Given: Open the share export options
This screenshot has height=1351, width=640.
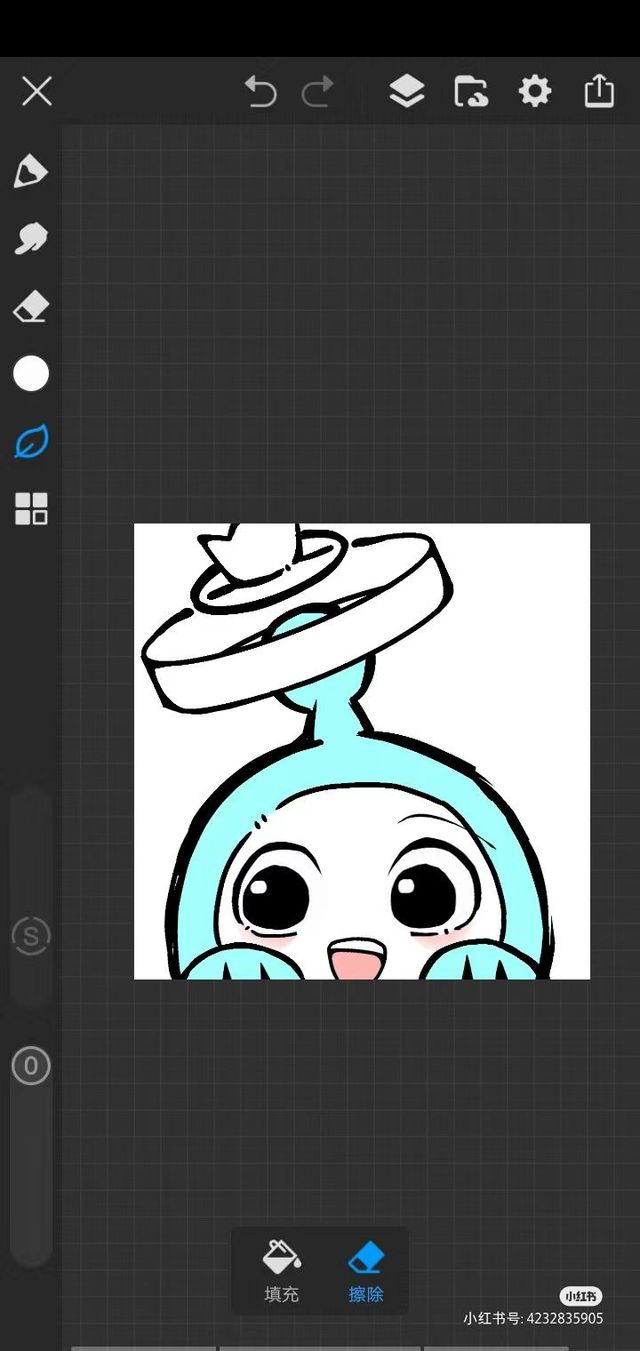Looking at the screenshot, I should pos(599,91).
